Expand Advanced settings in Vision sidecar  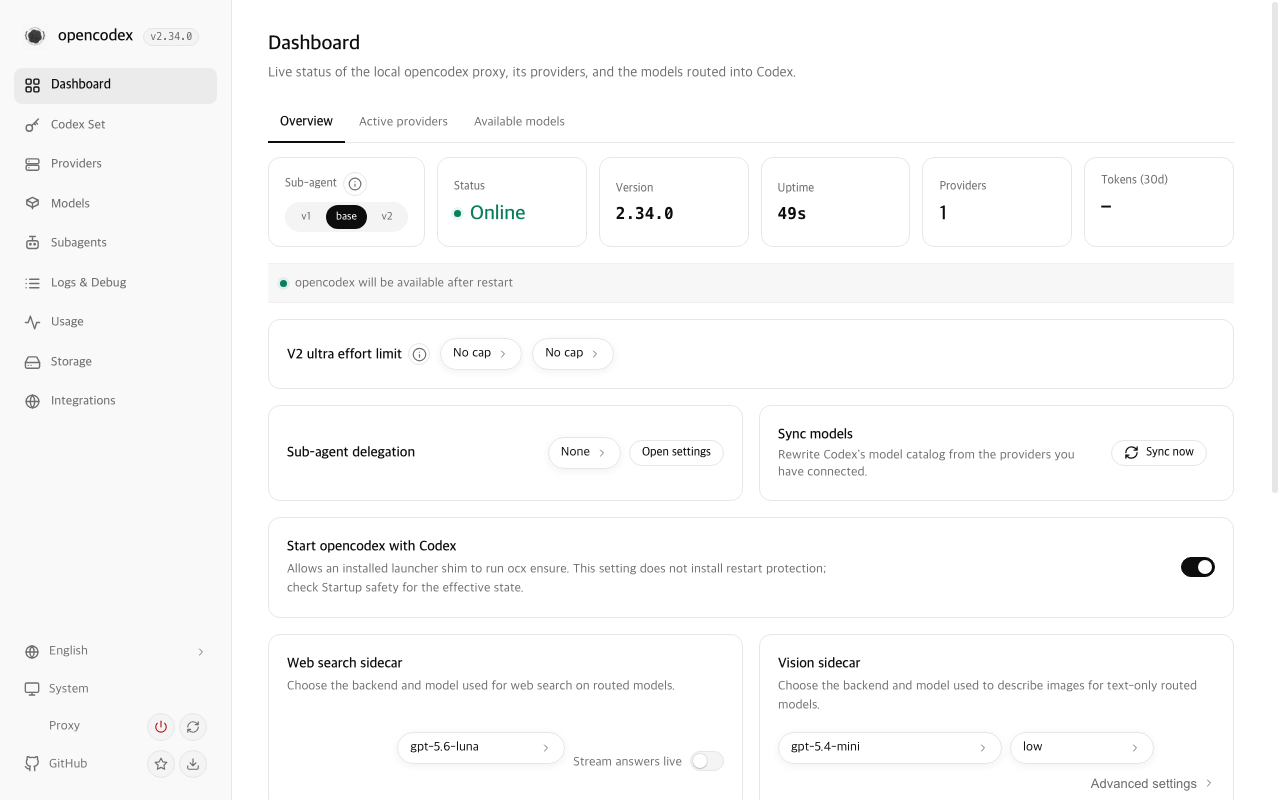1152,784
